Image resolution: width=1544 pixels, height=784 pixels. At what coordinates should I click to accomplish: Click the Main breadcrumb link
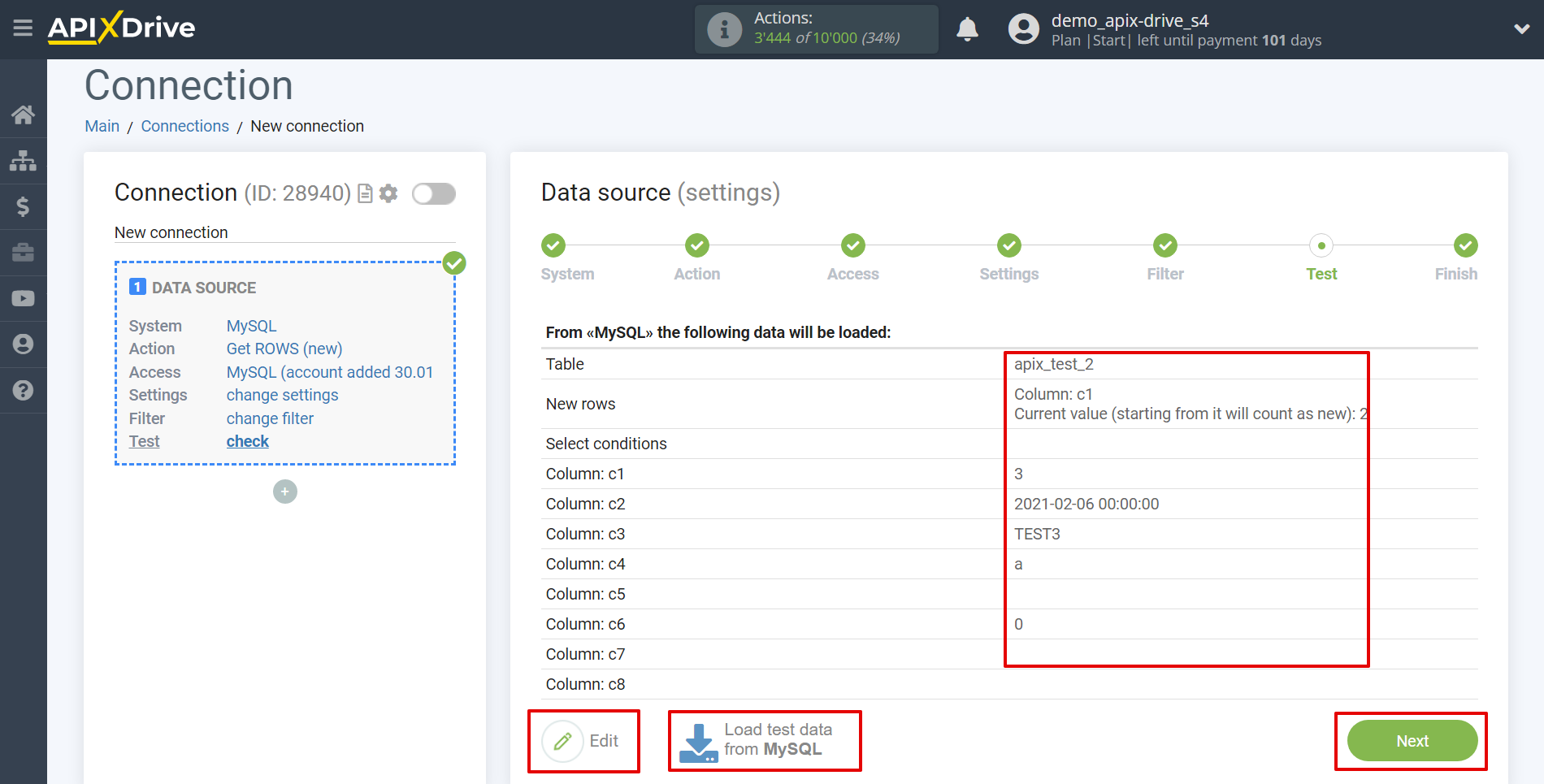pyautogui.click(x=102, y=126)
